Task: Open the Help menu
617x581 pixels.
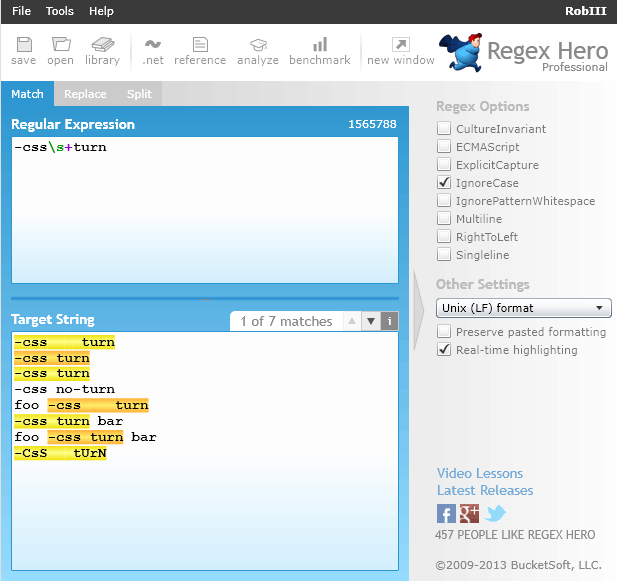Action: [x=101, y=11]
